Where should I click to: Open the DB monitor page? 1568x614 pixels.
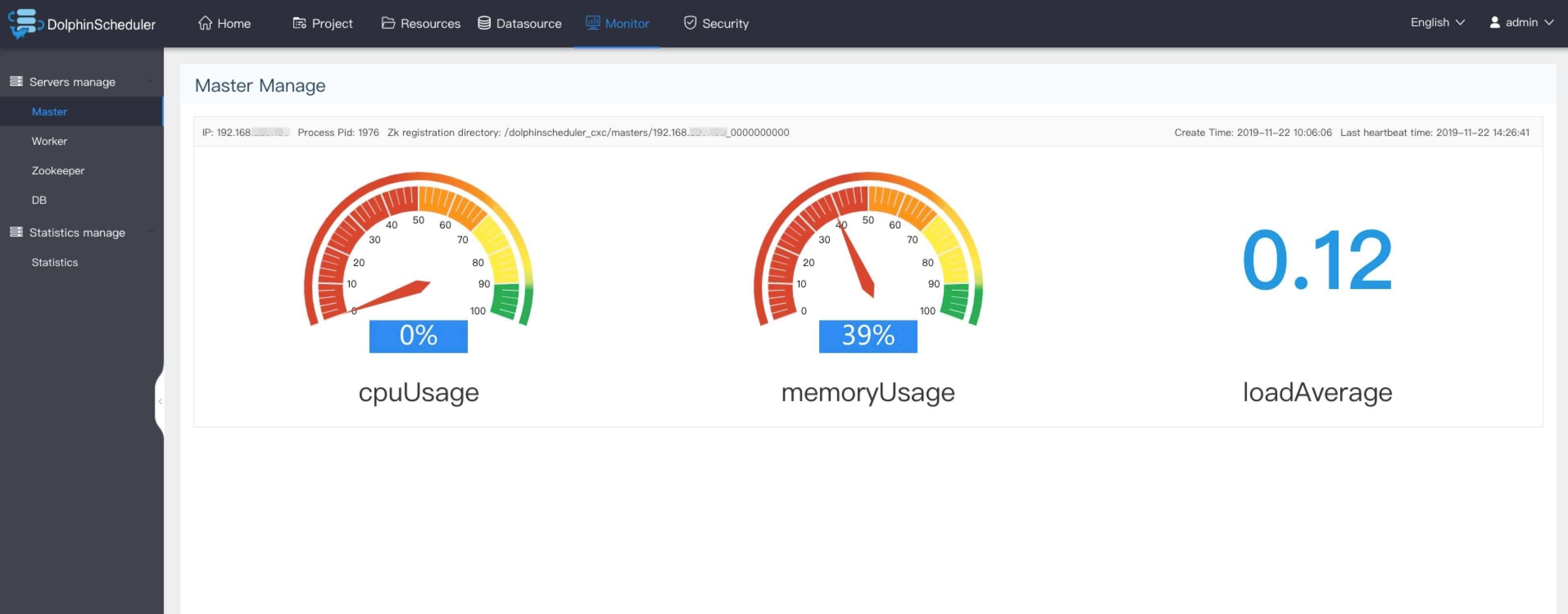(x=39, y=200)
